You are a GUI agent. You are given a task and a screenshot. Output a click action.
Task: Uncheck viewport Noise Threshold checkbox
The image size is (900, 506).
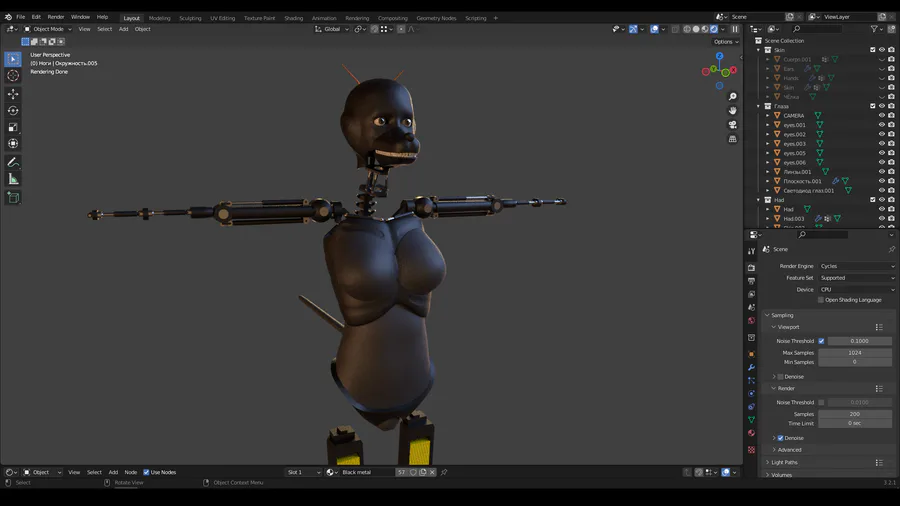[821, 341]
